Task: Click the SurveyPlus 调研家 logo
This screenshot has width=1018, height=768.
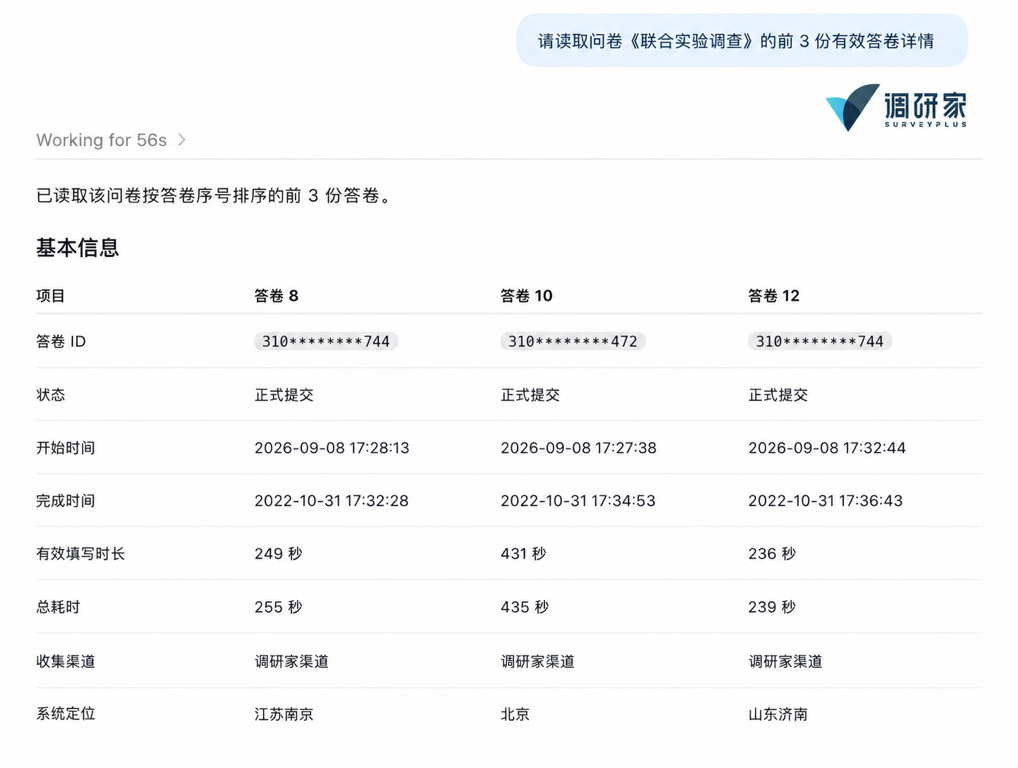Action: pyautogui.click(x=896, y=107)
